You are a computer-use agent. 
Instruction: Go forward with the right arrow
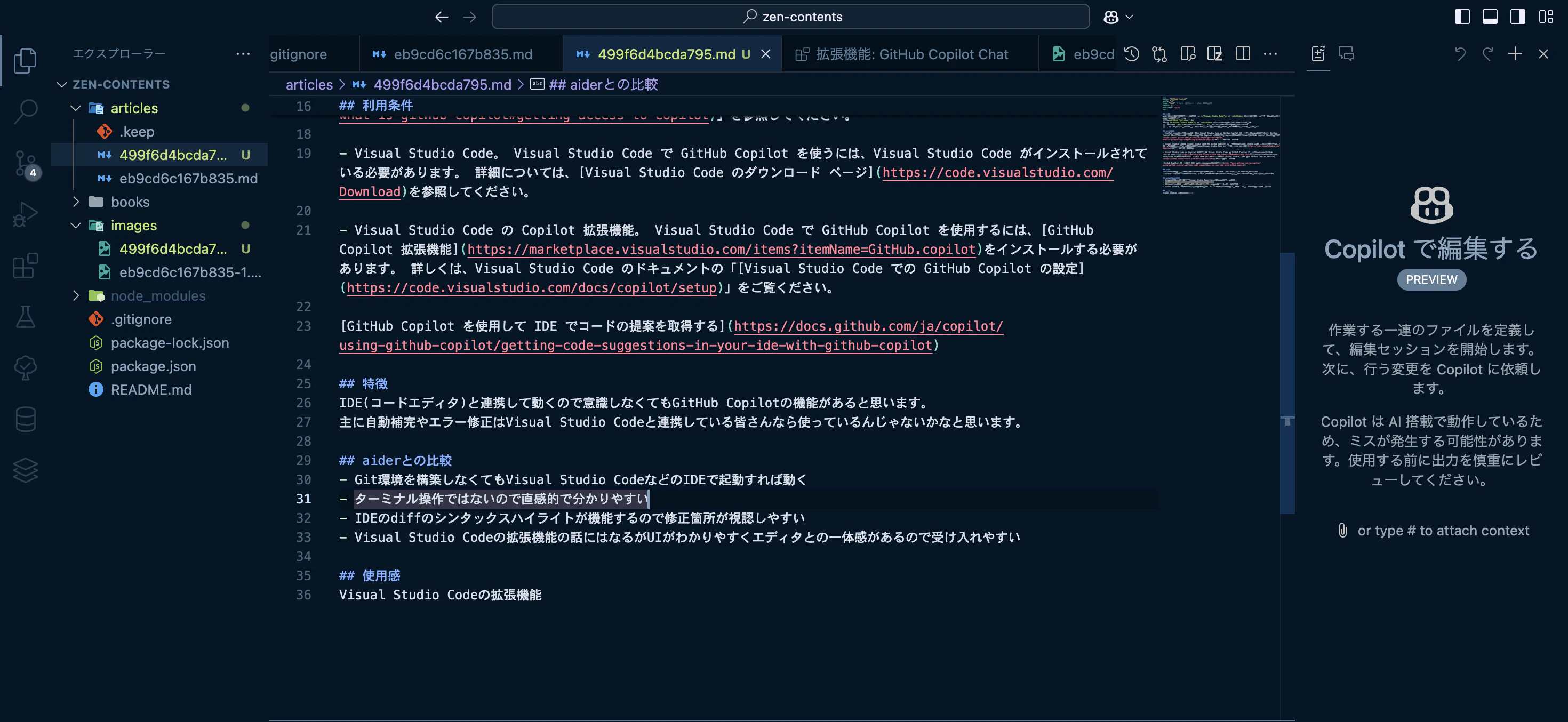469,17
